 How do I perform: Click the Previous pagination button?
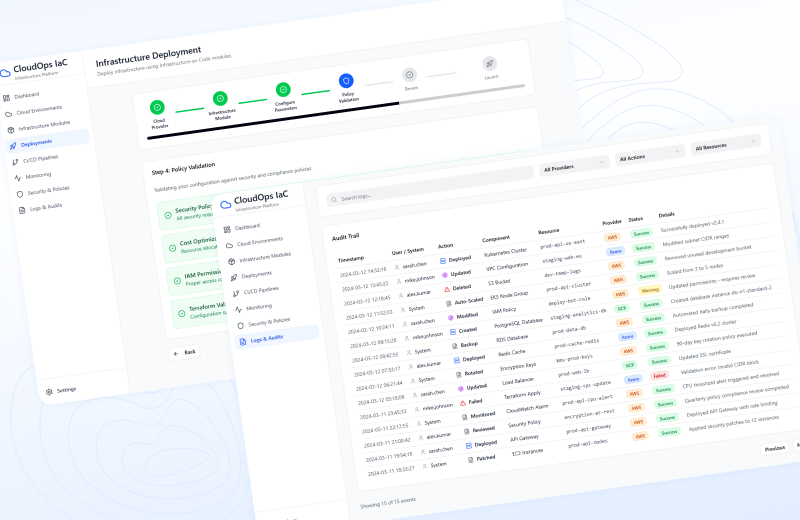pos(774,448)
